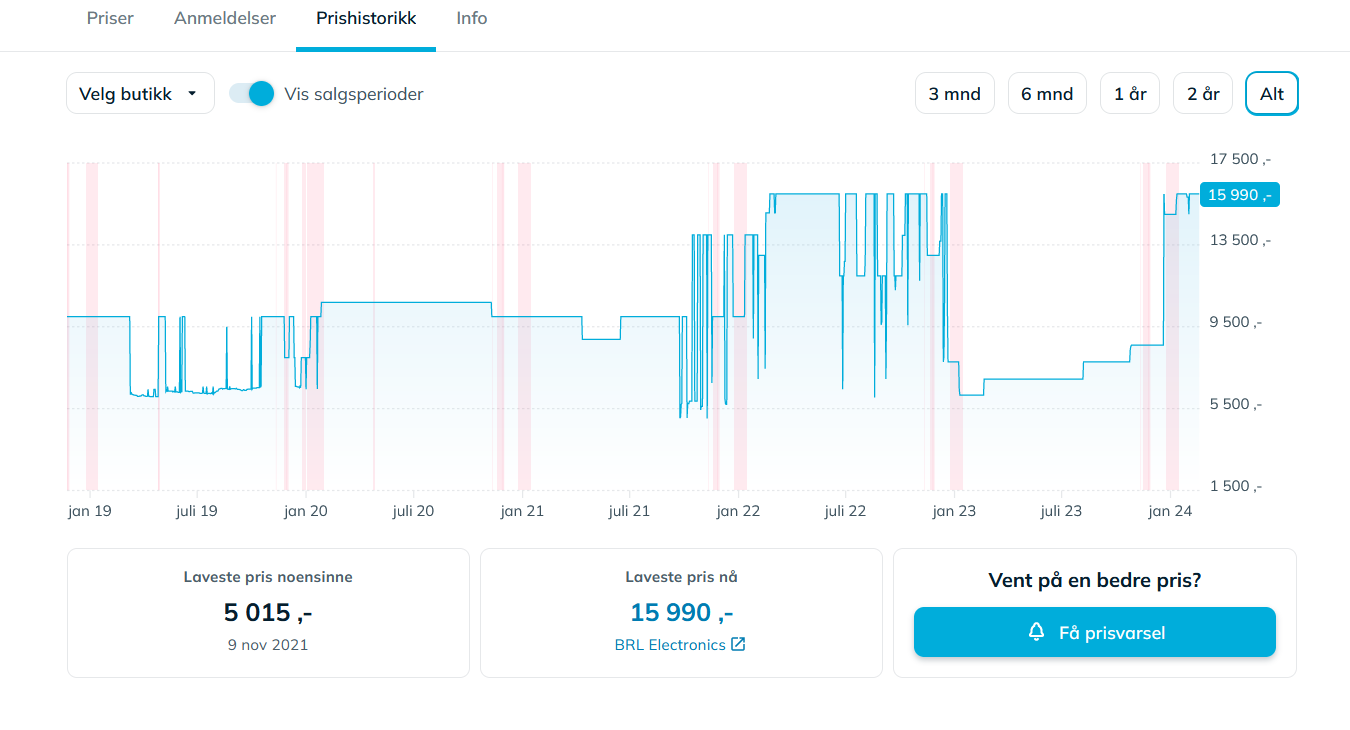Click the 17 500 ,- price axis label
The height and width of the screenshot is (730, 1350).
(1240, 159)
